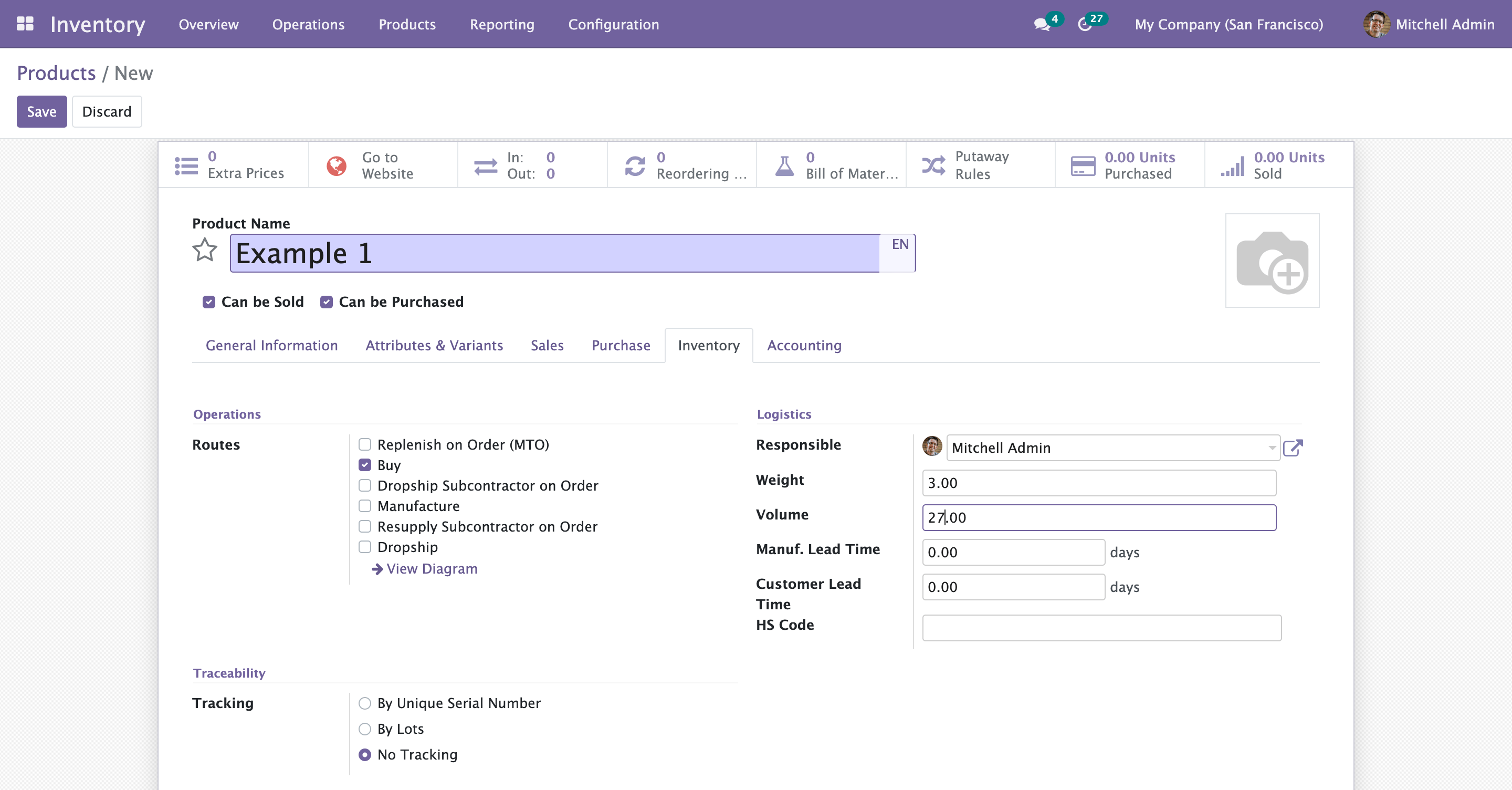This screenshot has height=790, width=1512.
Task: Open the company switcher My Company (San Francisco)
Action: [x=1228, y=25]
